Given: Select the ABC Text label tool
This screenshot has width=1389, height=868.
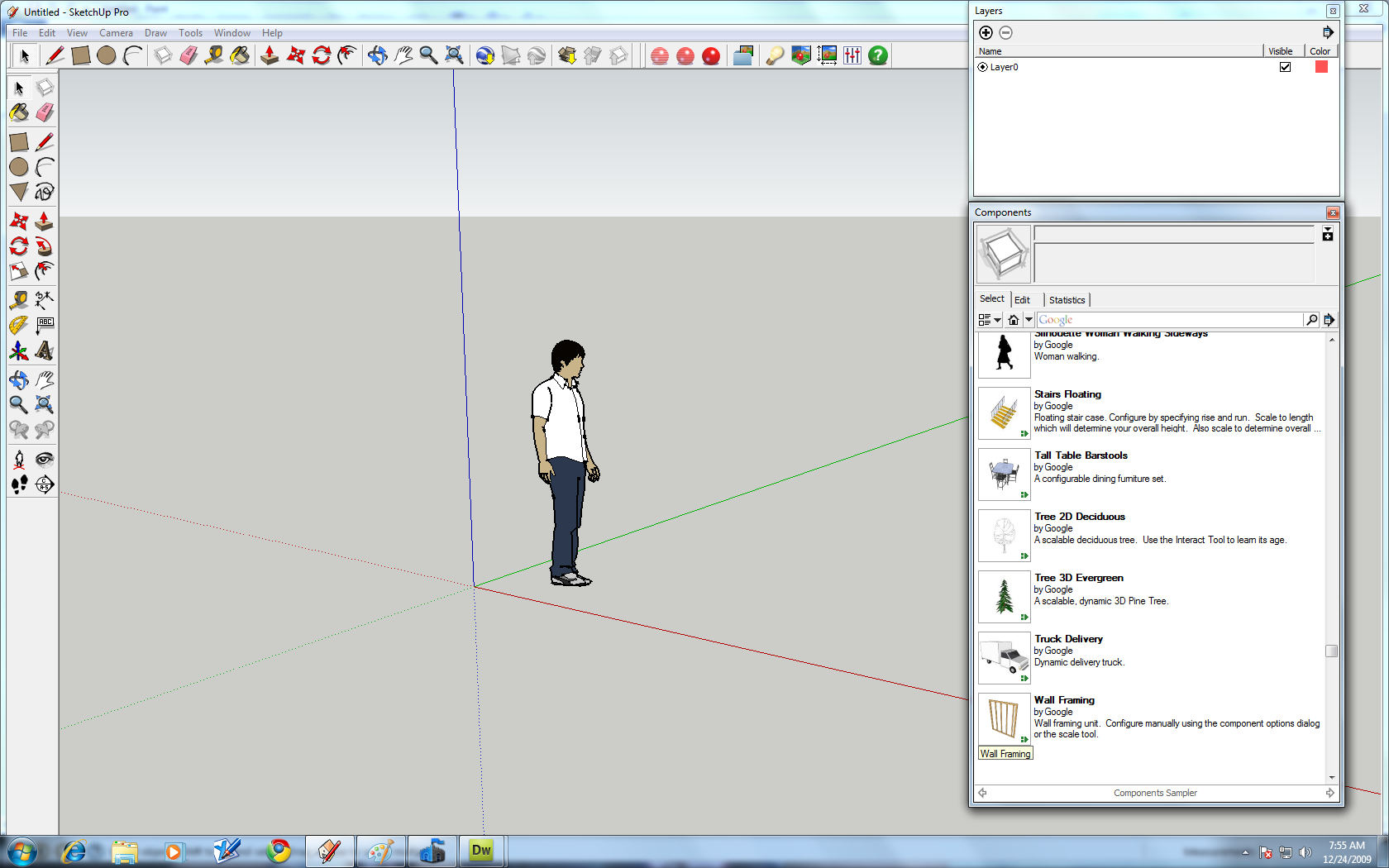Looking at the screenshot, I should (45, 325).
